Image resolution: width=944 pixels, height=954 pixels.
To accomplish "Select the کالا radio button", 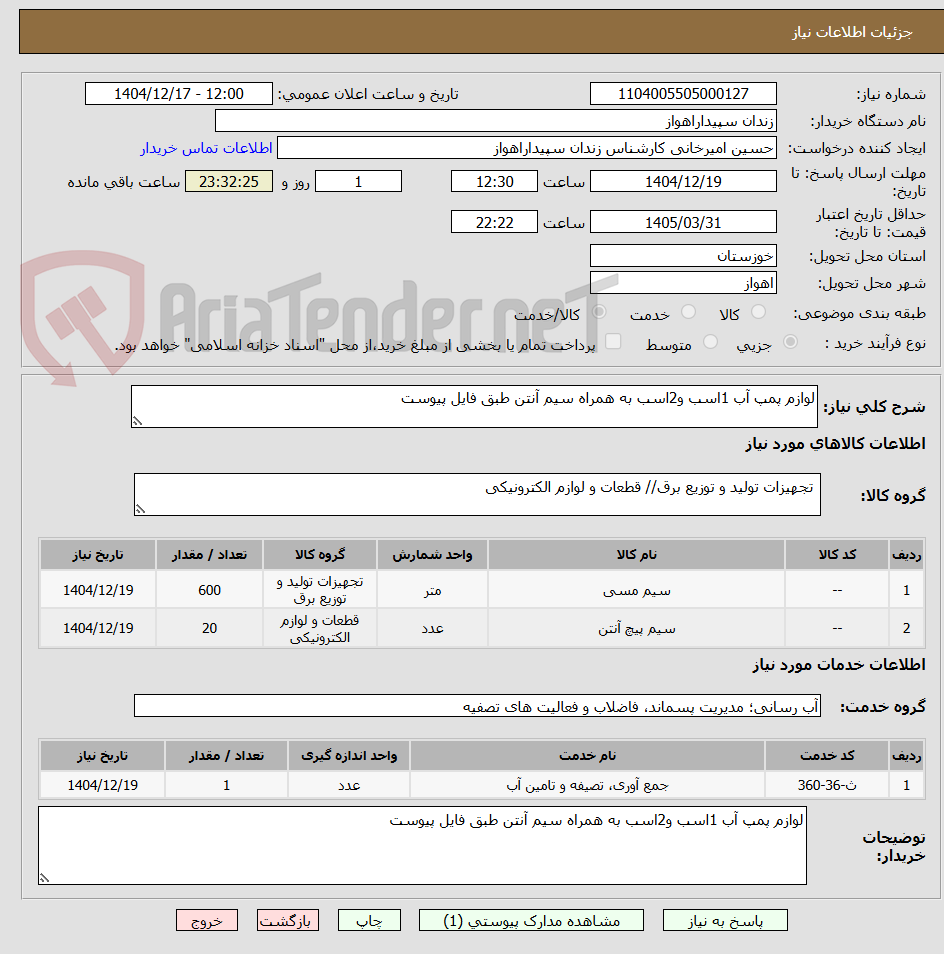I will (x=758, y=312).
